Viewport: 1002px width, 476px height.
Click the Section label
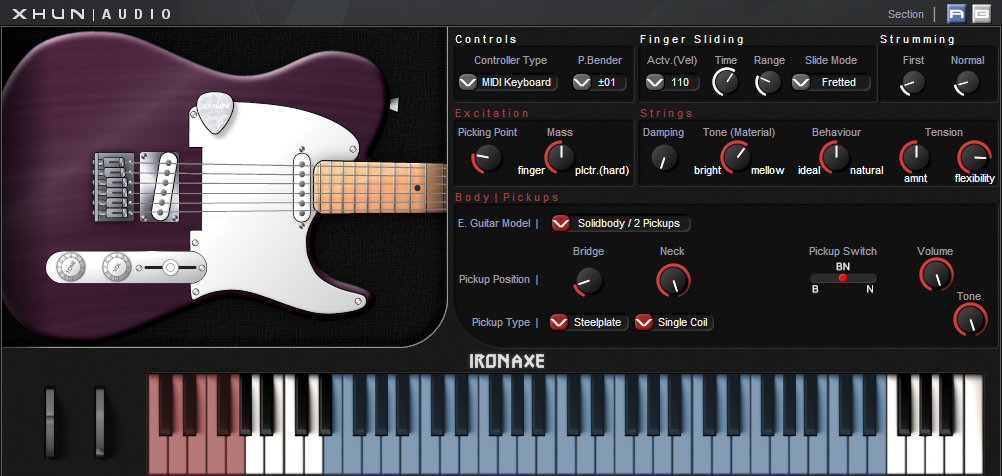pyautogui.click(x=906, y=14)
